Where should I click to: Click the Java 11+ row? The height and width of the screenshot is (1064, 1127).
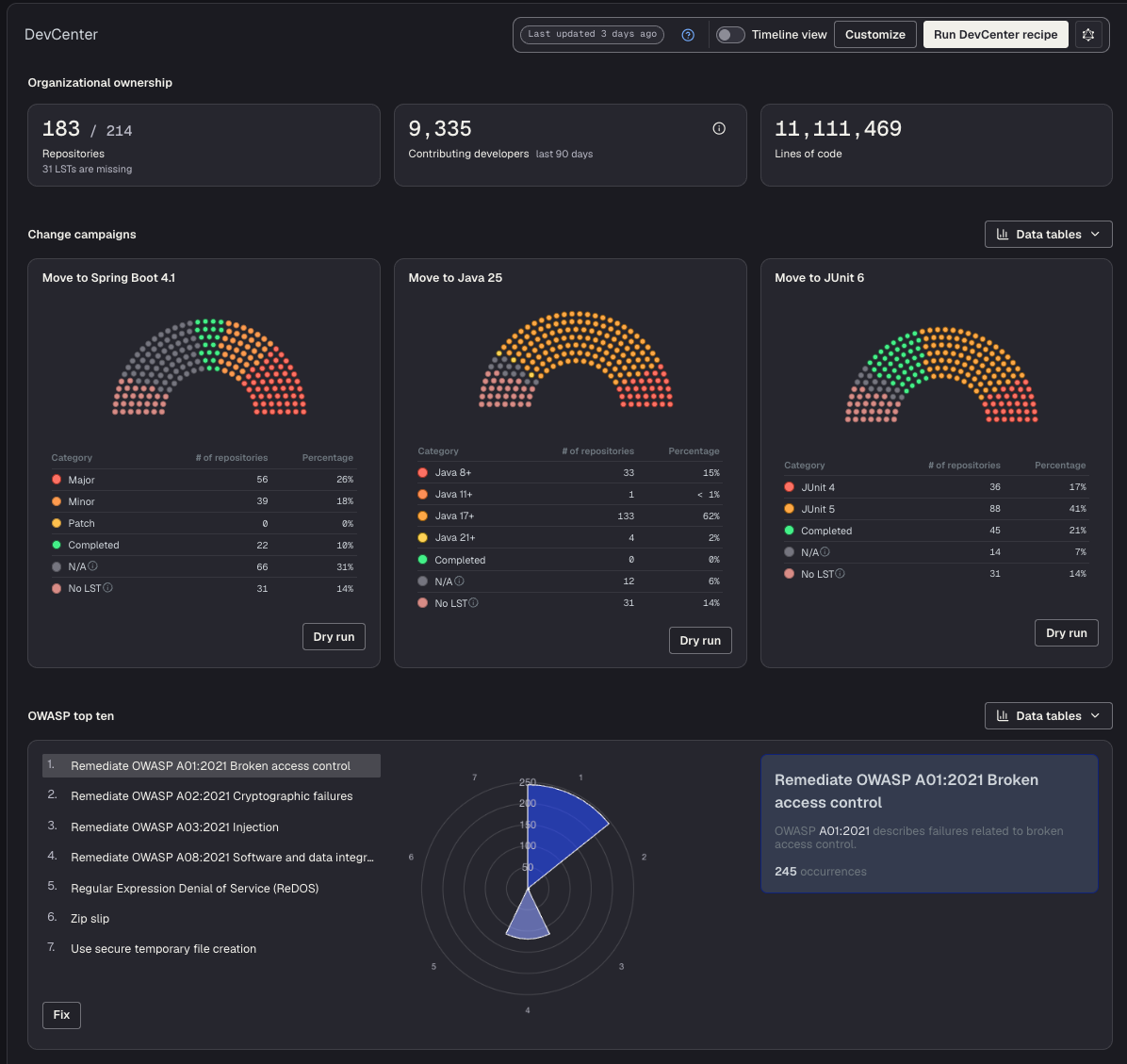[x=570, y=494]
